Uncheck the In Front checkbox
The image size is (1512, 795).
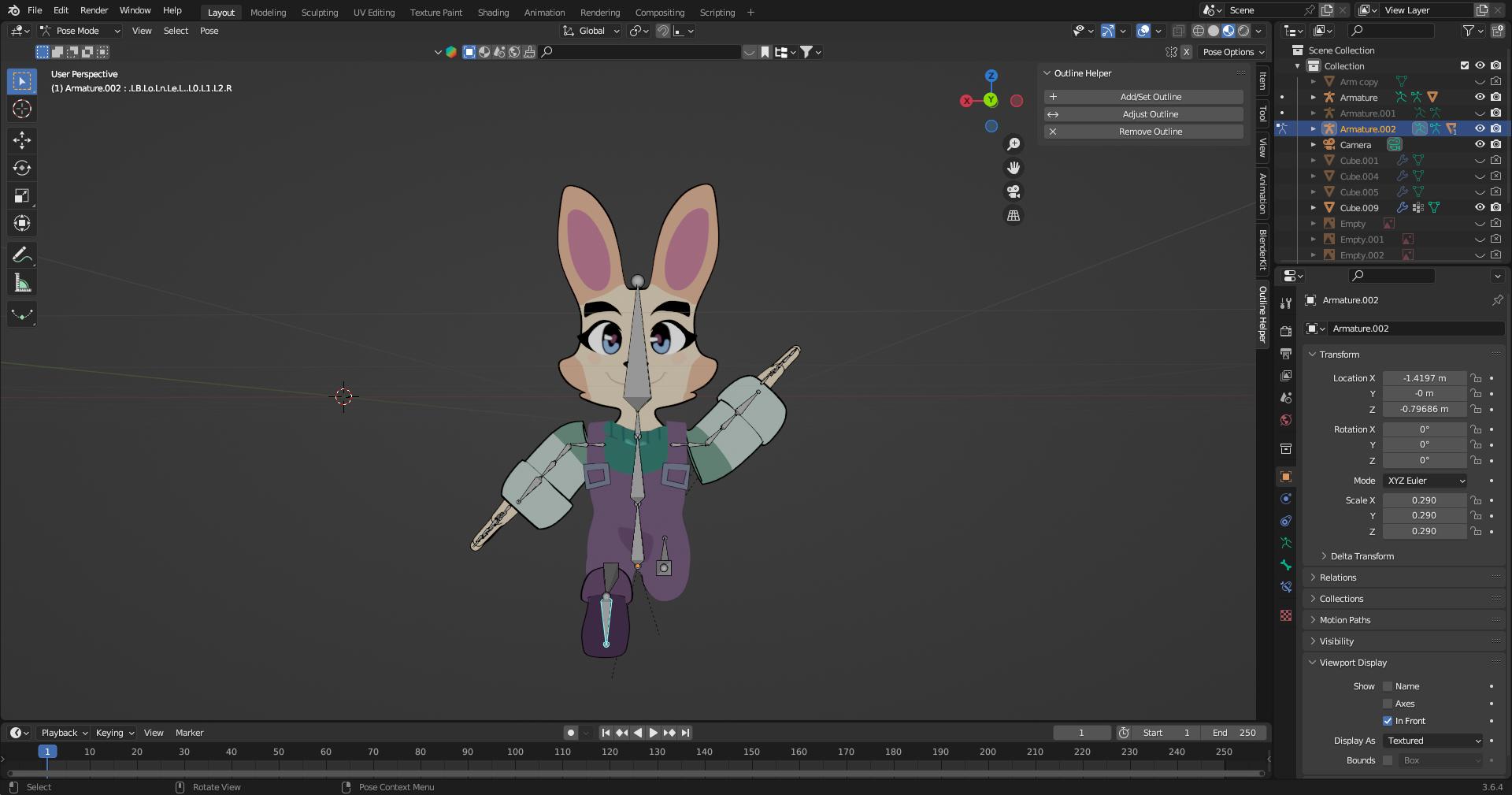[x=1388, y=721]
